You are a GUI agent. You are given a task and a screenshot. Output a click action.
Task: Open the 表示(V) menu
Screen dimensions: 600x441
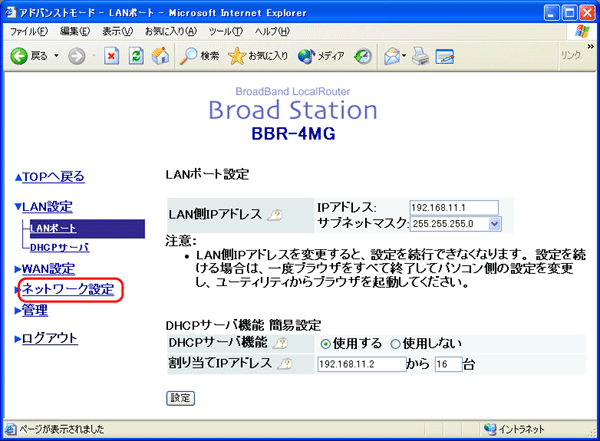click(x=117, y=31)
